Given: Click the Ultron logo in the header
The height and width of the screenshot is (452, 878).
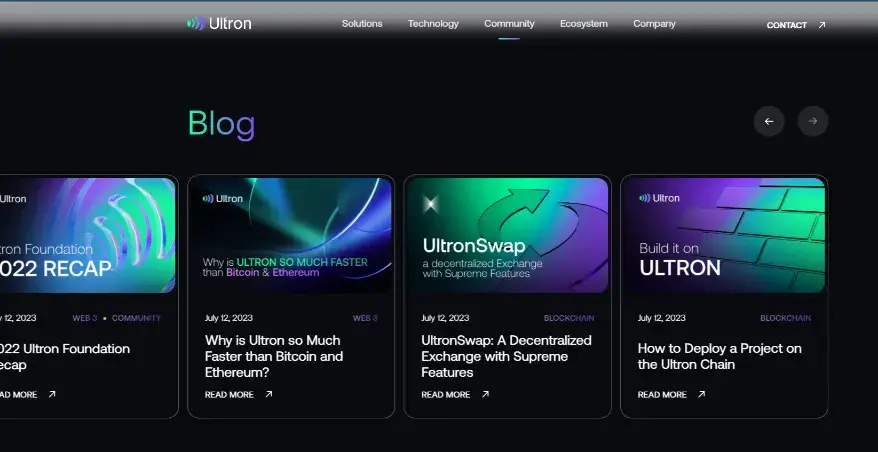Looking at the screenshot, I should point(219,24).
